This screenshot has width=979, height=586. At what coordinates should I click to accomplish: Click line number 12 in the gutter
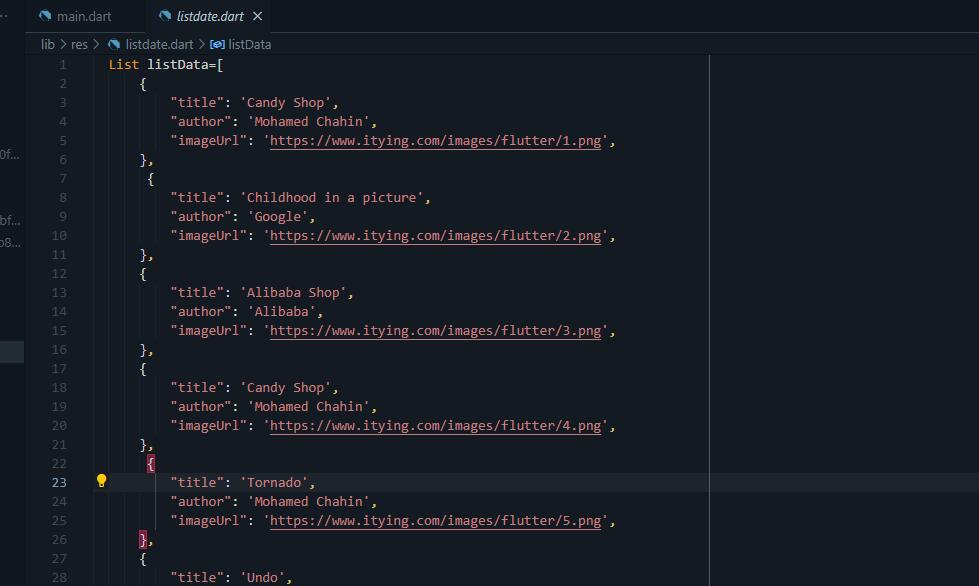pyautogui.click(x=59, y=273)
